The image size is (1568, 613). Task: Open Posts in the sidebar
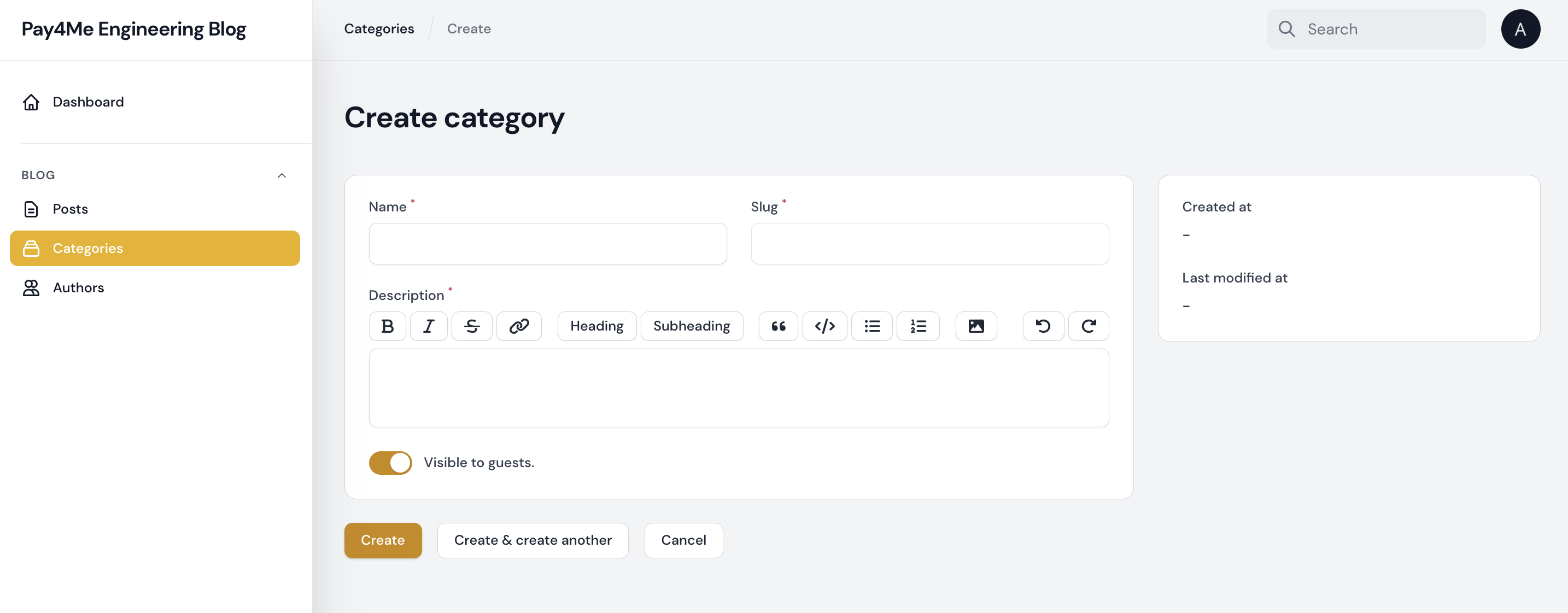70,209
